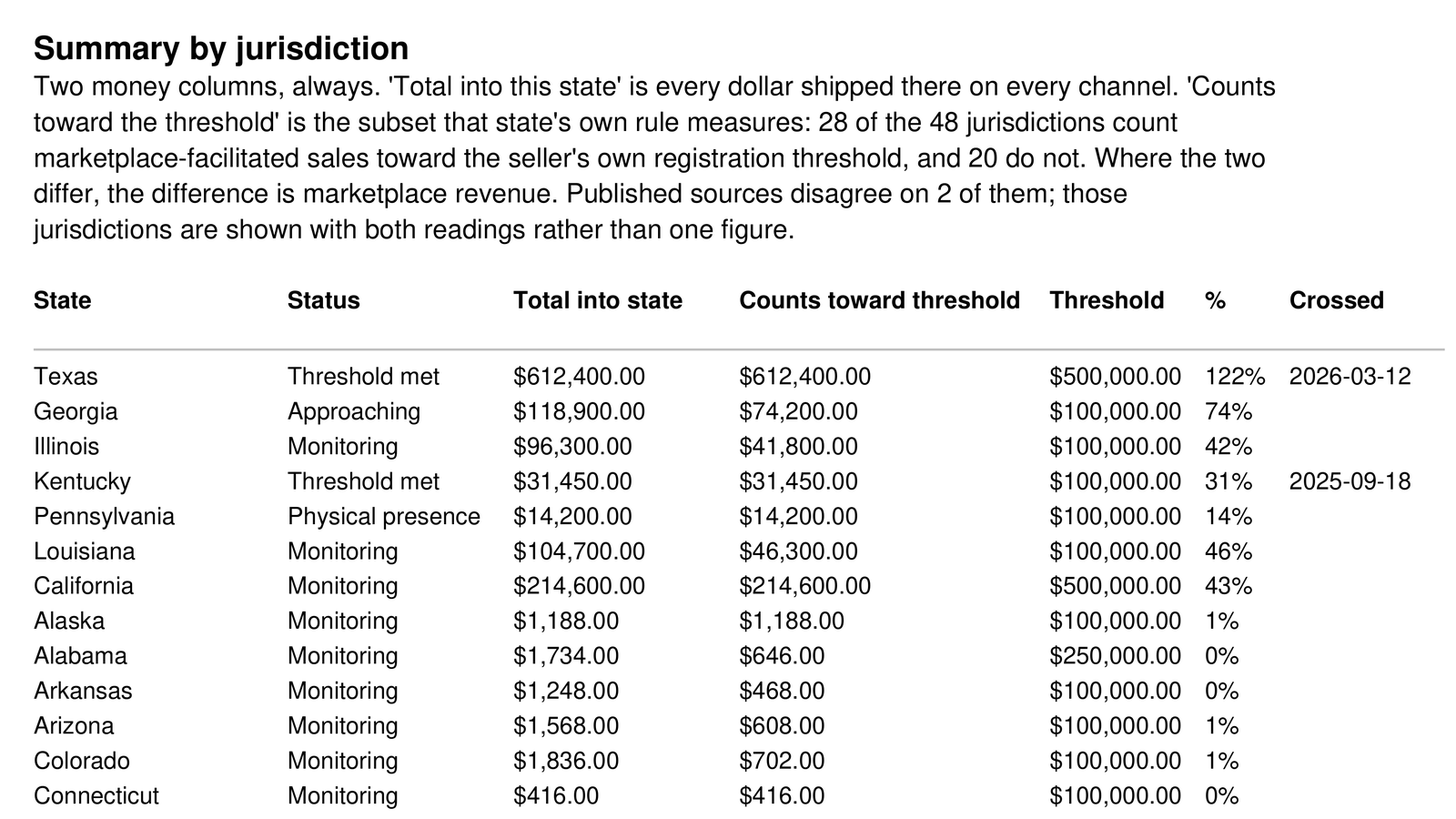The width and height of the screenshot is (1456, 819).
Task: Select Pennsylvania's Physical presence status
Action: [384, 517]
